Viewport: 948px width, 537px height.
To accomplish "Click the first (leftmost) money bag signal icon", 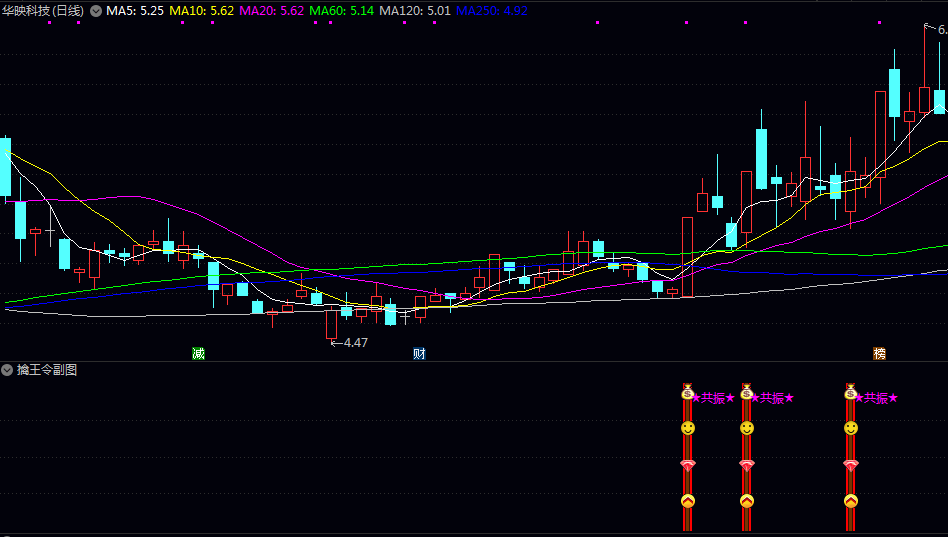I will click(687, 391).
